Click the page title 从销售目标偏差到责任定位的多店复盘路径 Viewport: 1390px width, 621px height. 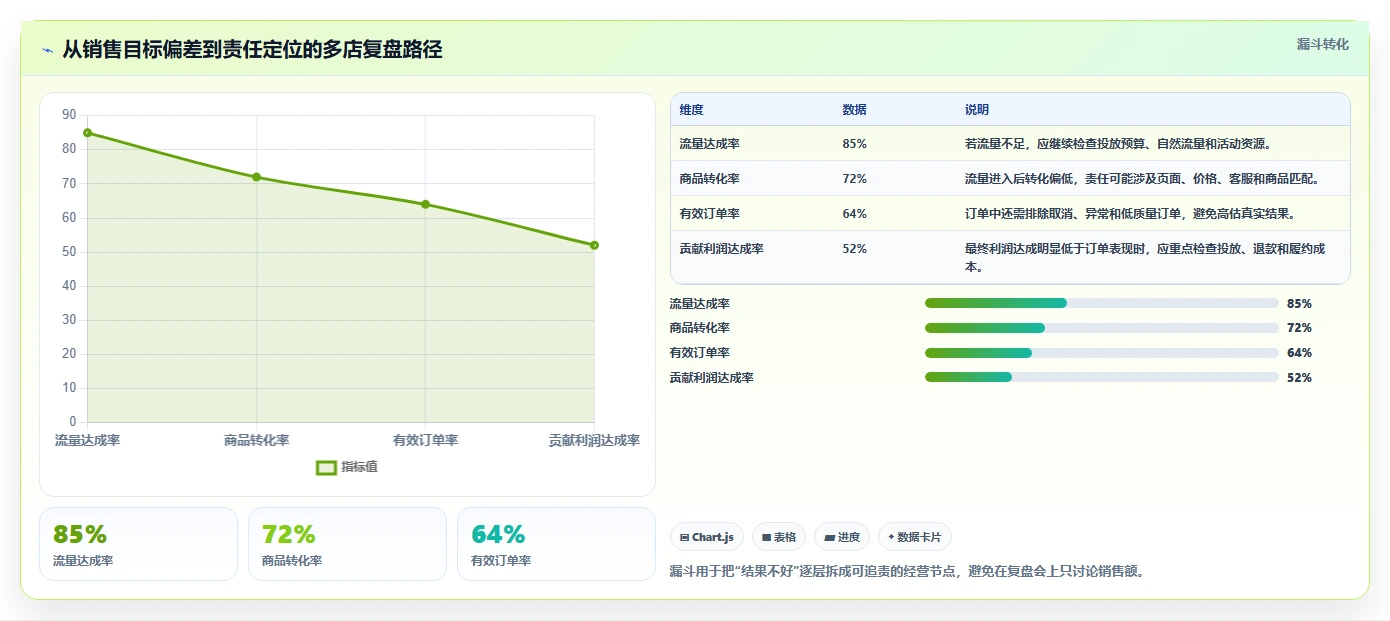click(252, 49)
